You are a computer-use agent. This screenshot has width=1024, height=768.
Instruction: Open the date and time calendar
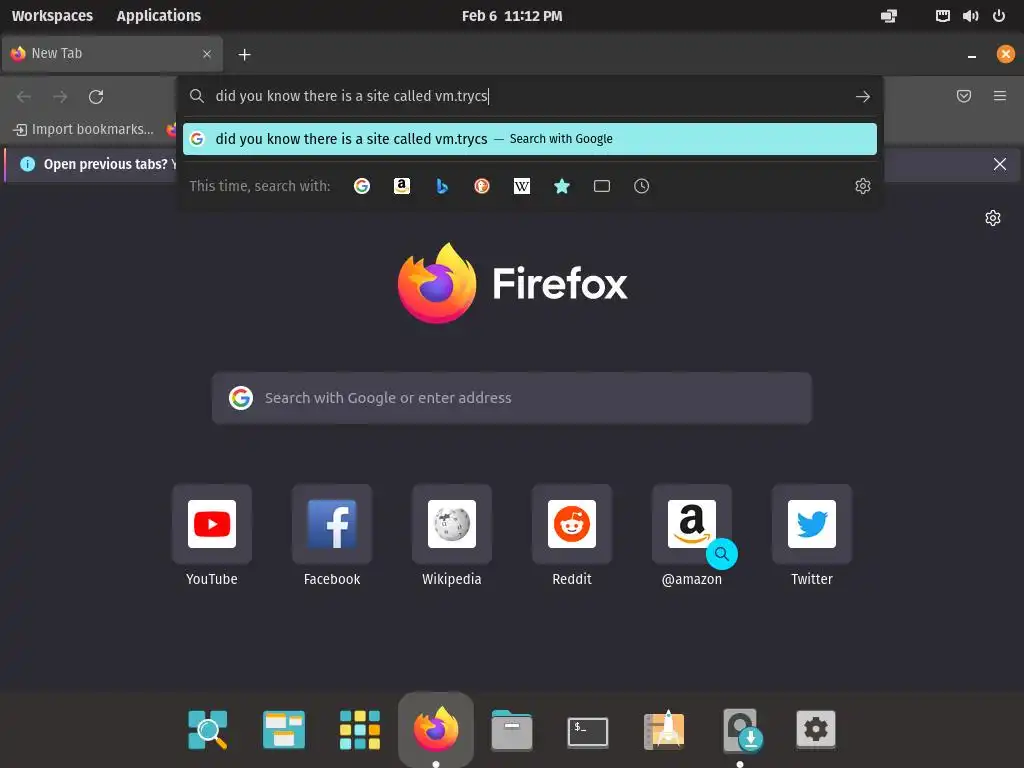click(x=511, y=16)
